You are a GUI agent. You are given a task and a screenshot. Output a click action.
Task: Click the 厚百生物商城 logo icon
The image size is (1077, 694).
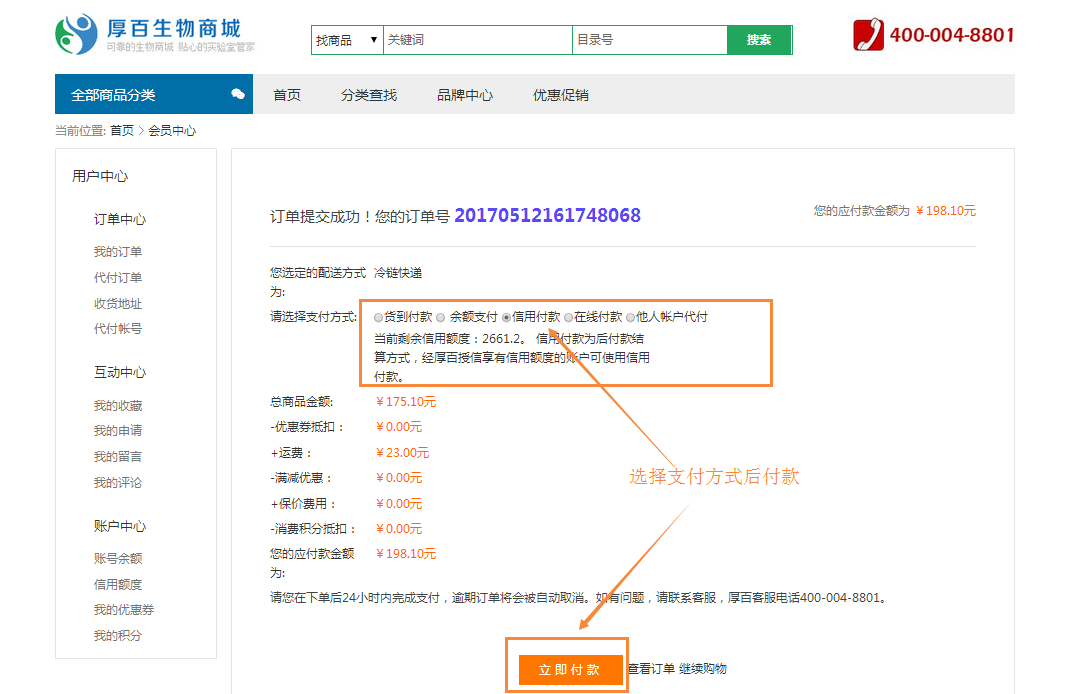pos(77,35)
